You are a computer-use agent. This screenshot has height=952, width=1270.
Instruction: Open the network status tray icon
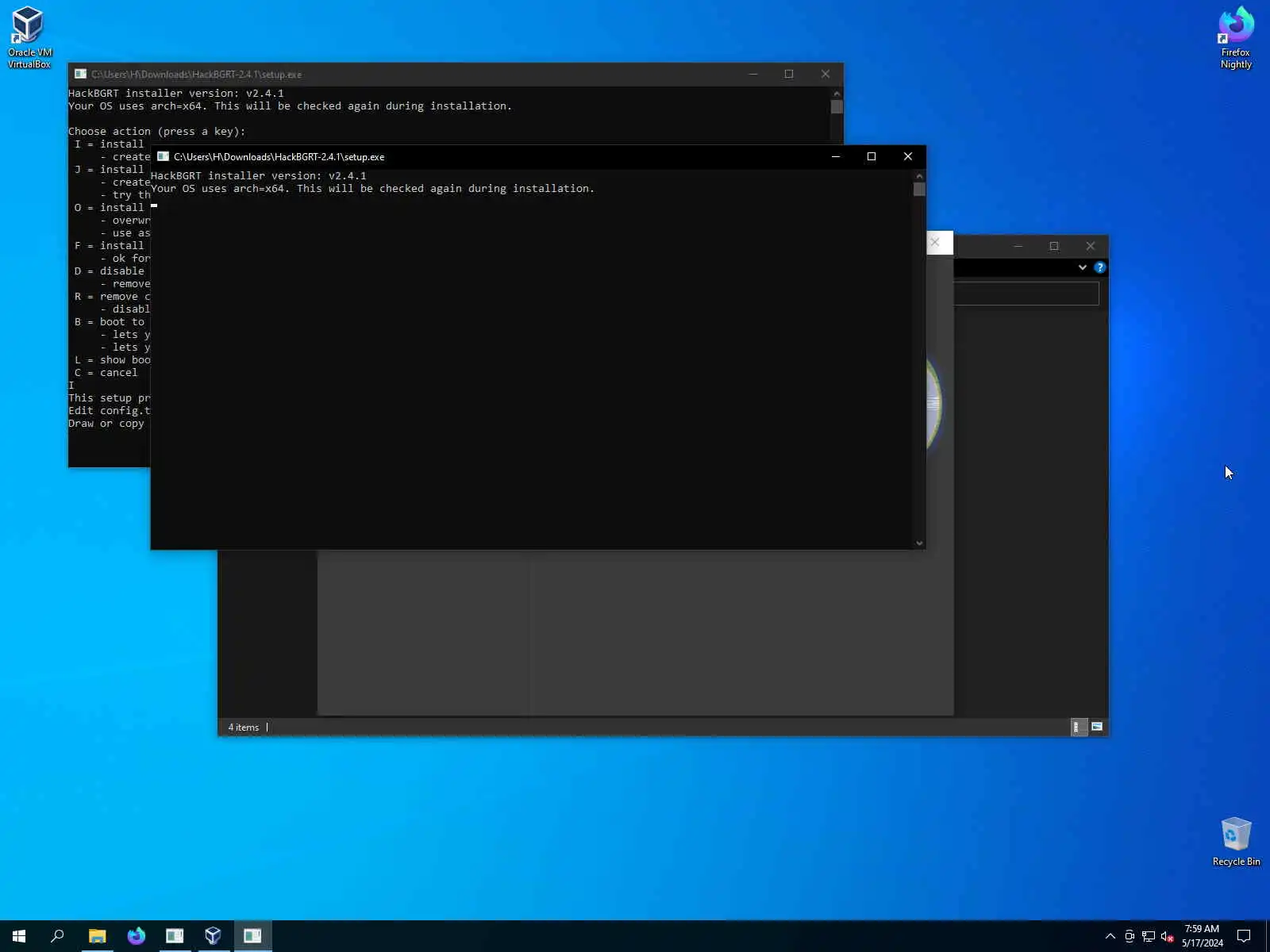(1149, 936)
